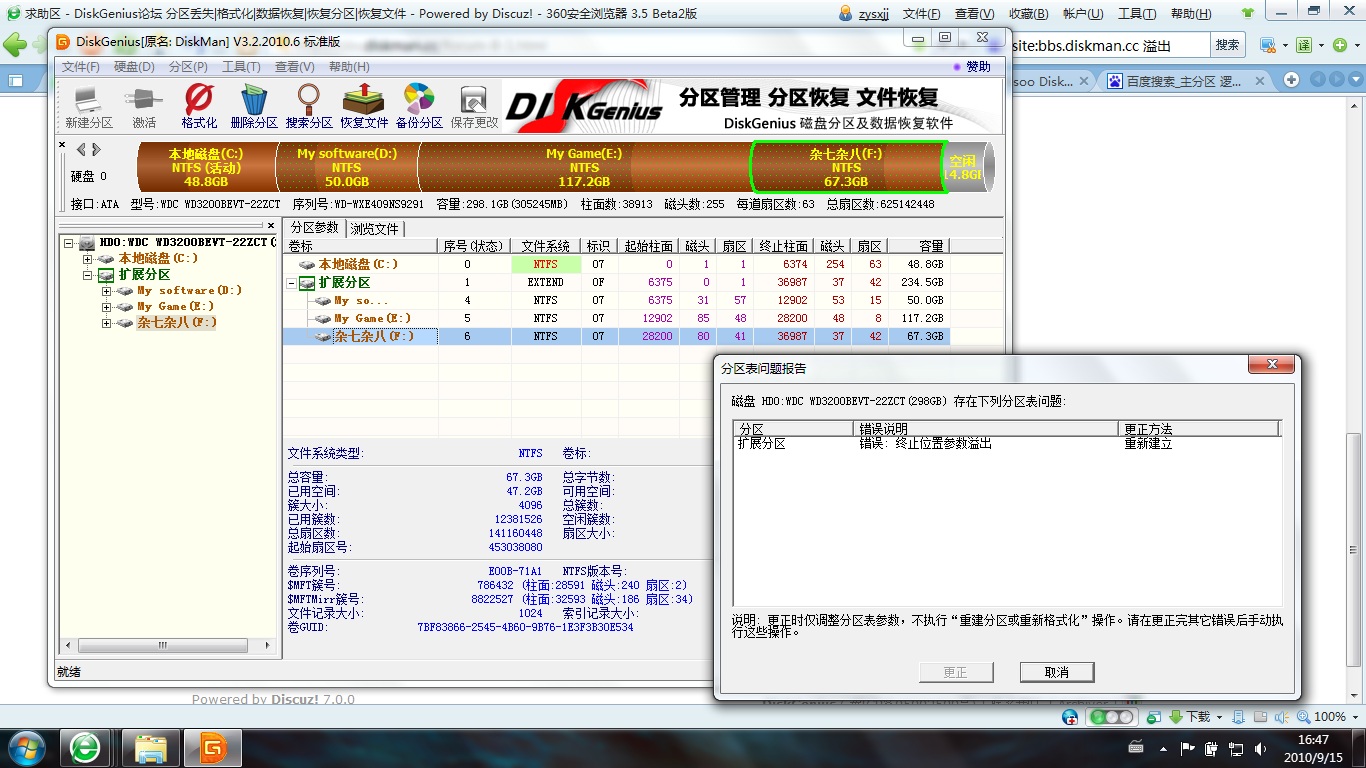Close the left tree panel with its x
This screenshot has height=768, width=1366.
pyautogui.click(x=271, y=226)
